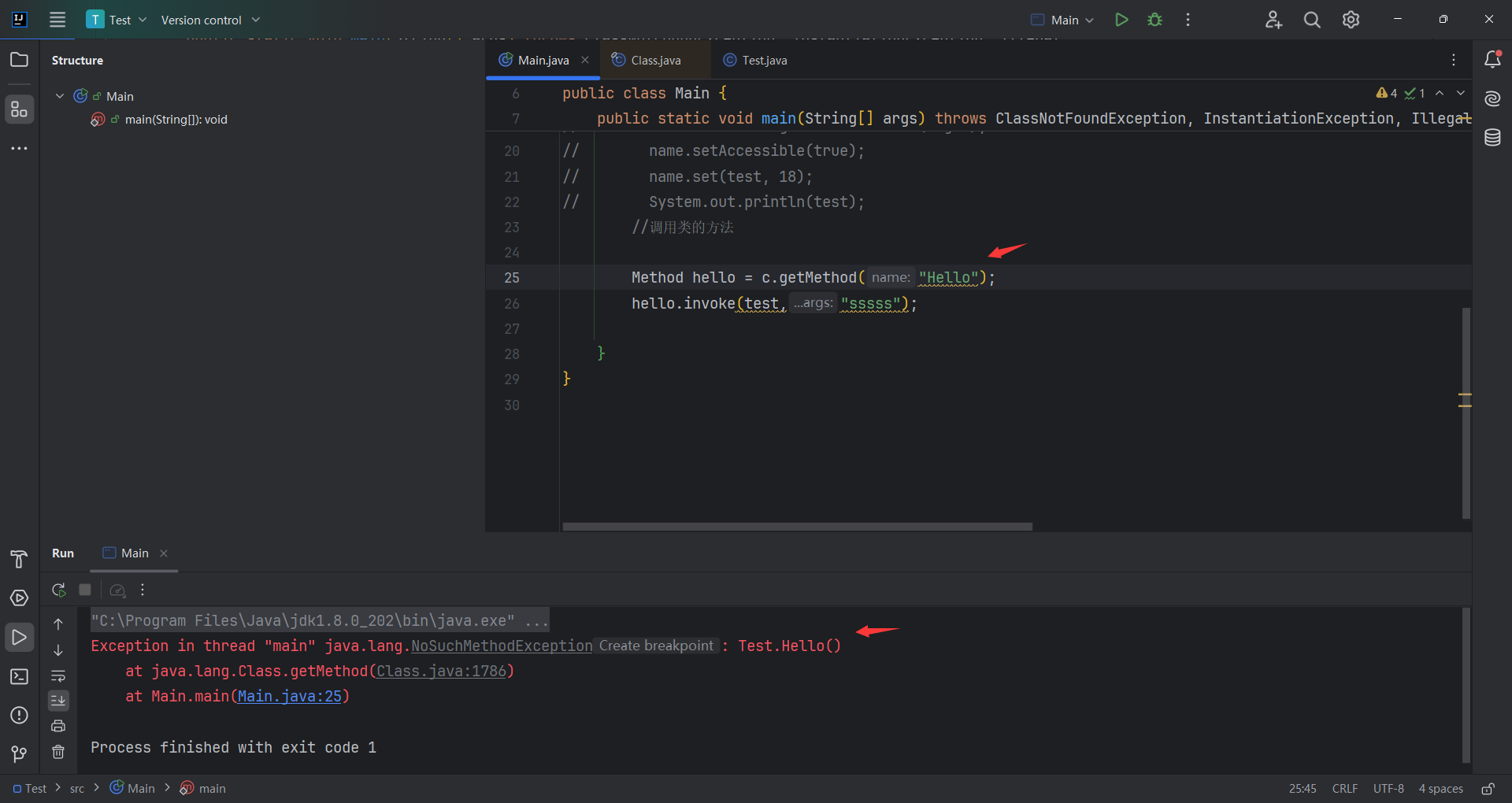Go to next highlighted problem arrow
Viewport: 1512px width, 803px height.
[1461, 93]
